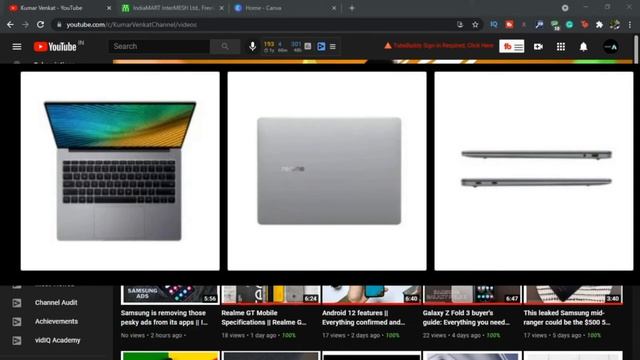Click the install app icon in address bar
Screen dimensions: 640x360
(x=460, y=24)
